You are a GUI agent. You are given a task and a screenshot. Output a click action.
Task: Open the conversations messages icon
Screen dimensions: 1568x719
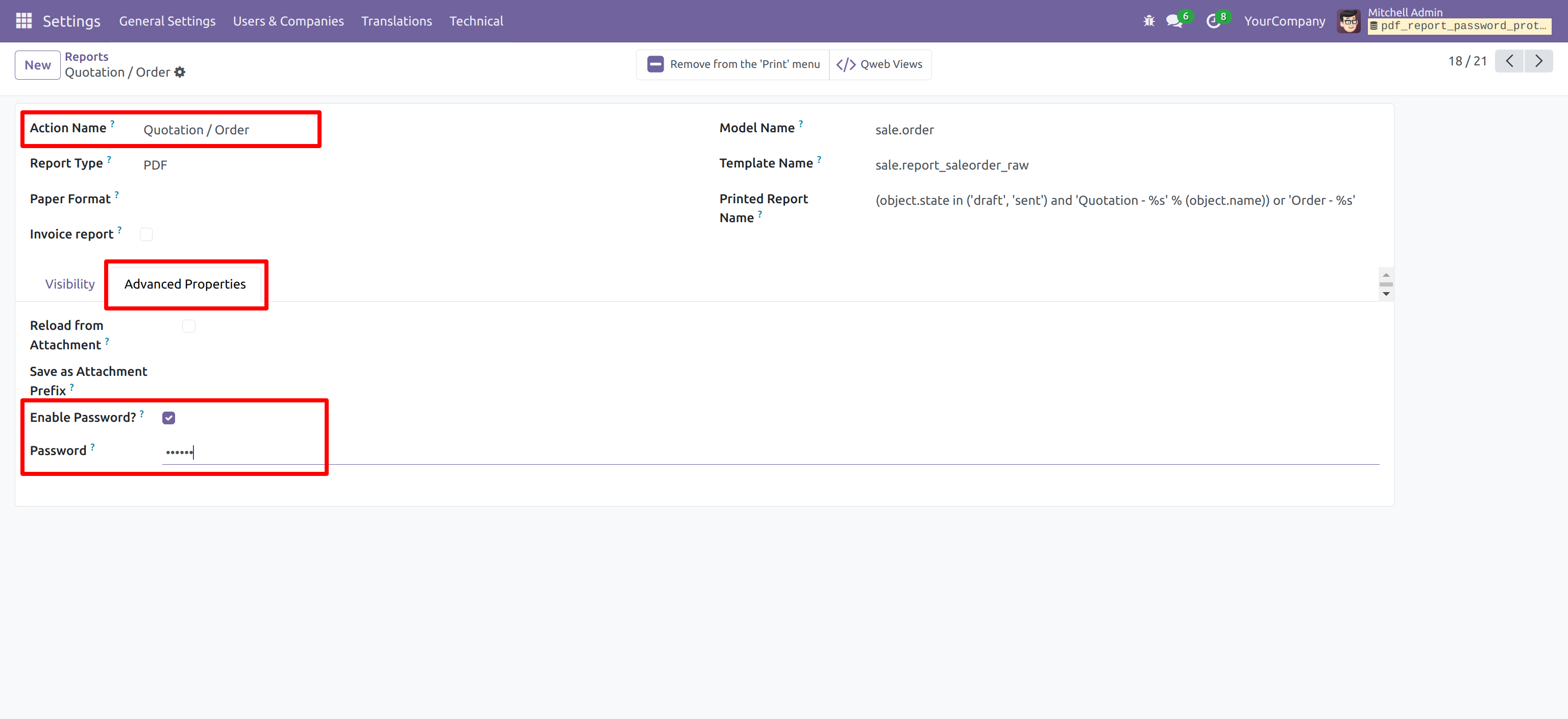click(1173, 21)
